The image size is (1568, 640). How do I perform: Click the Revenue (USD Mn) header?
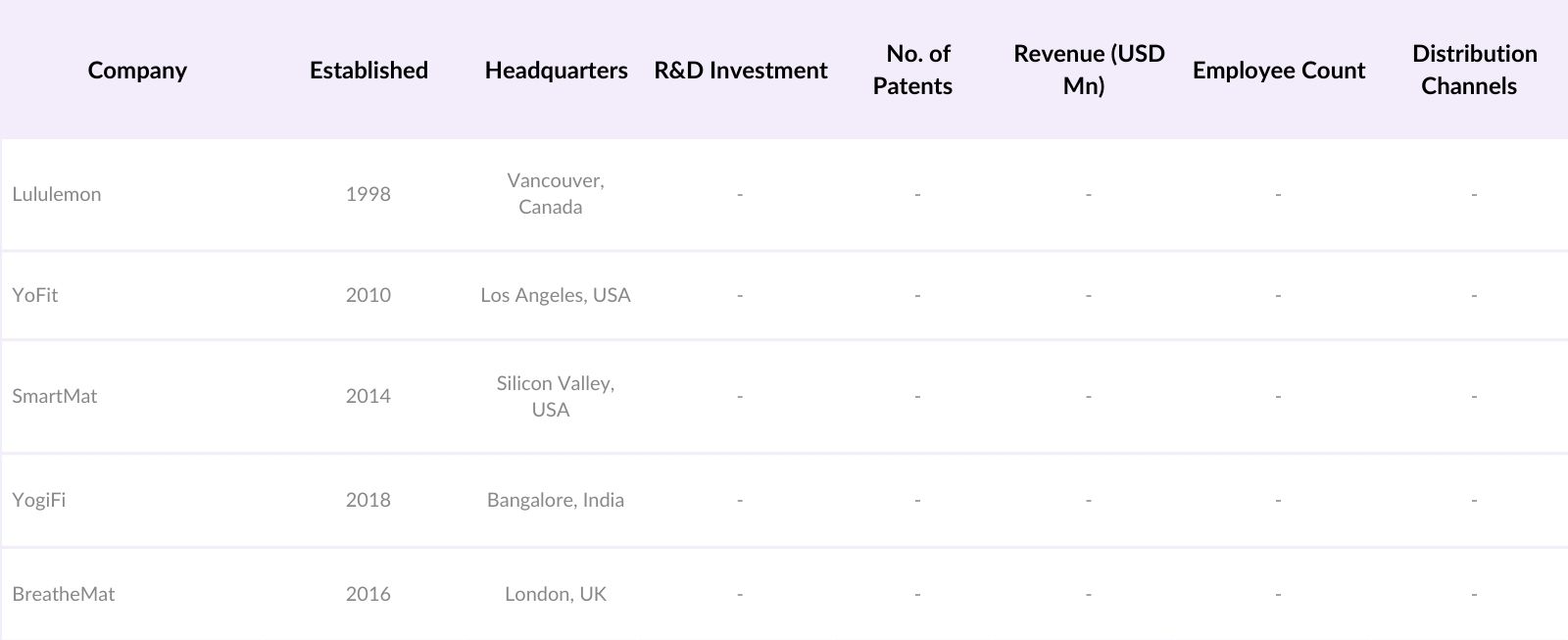[x=1089, y=70]
